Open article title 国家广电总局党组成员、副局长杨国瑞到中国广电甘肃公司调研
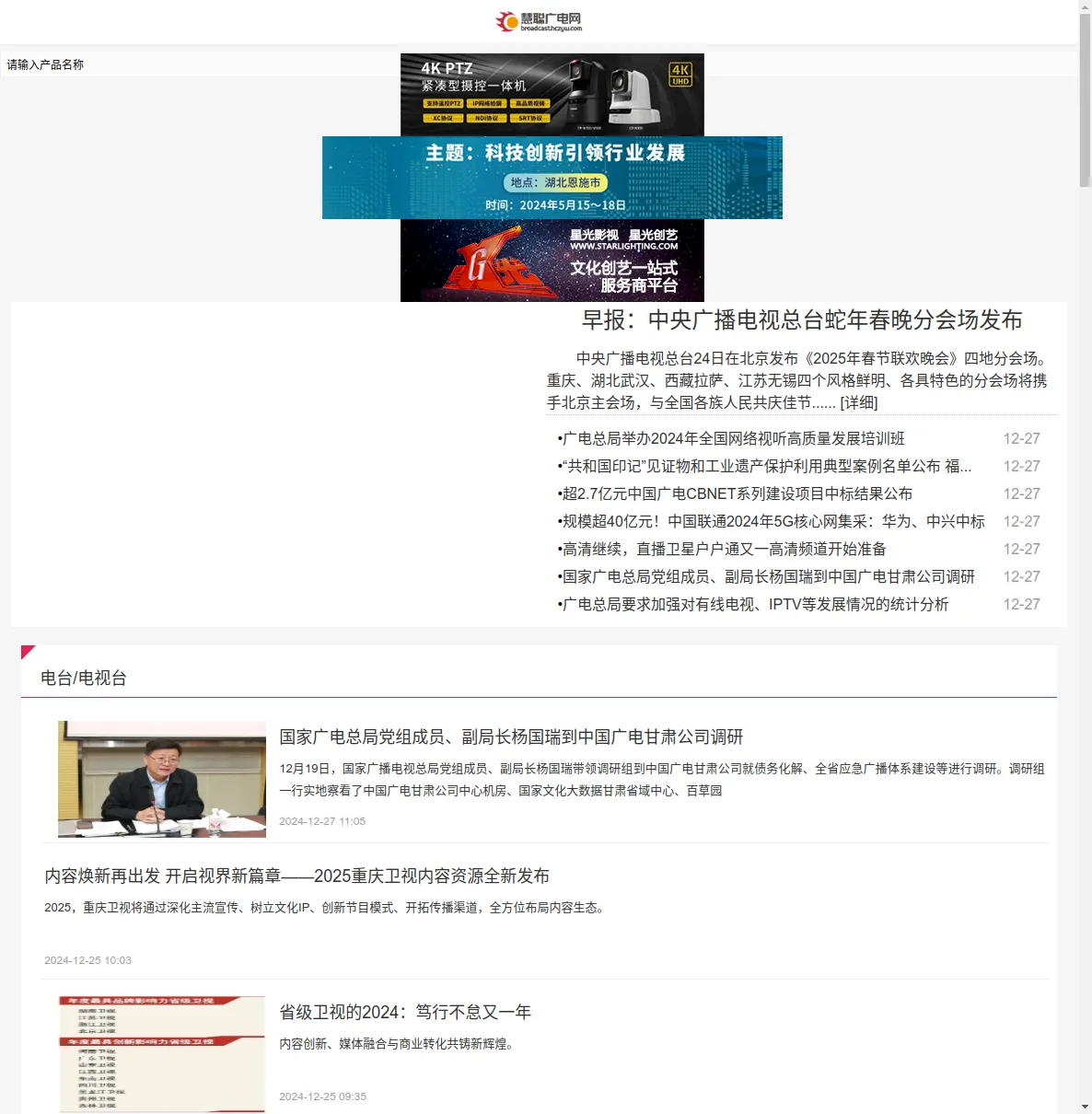Image resolution: width=1092 pixels, height=1114 pixels. (511, 737)
